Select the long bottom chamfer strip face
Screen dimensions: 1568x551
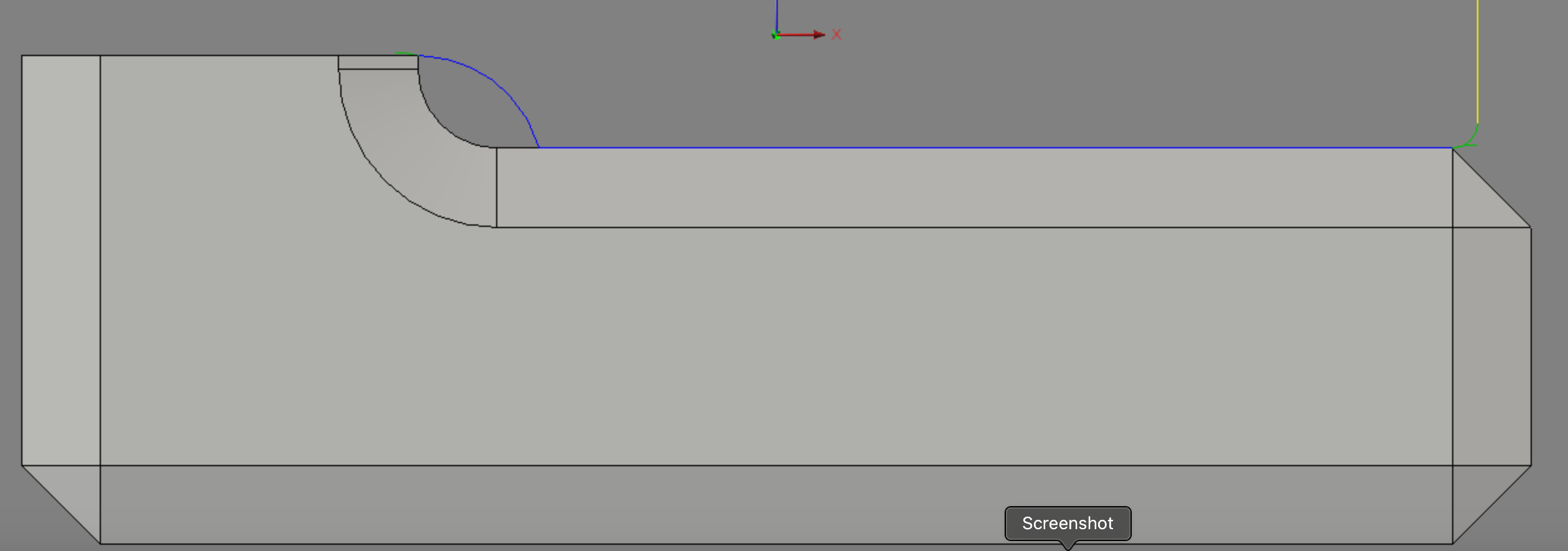(777, 505)
